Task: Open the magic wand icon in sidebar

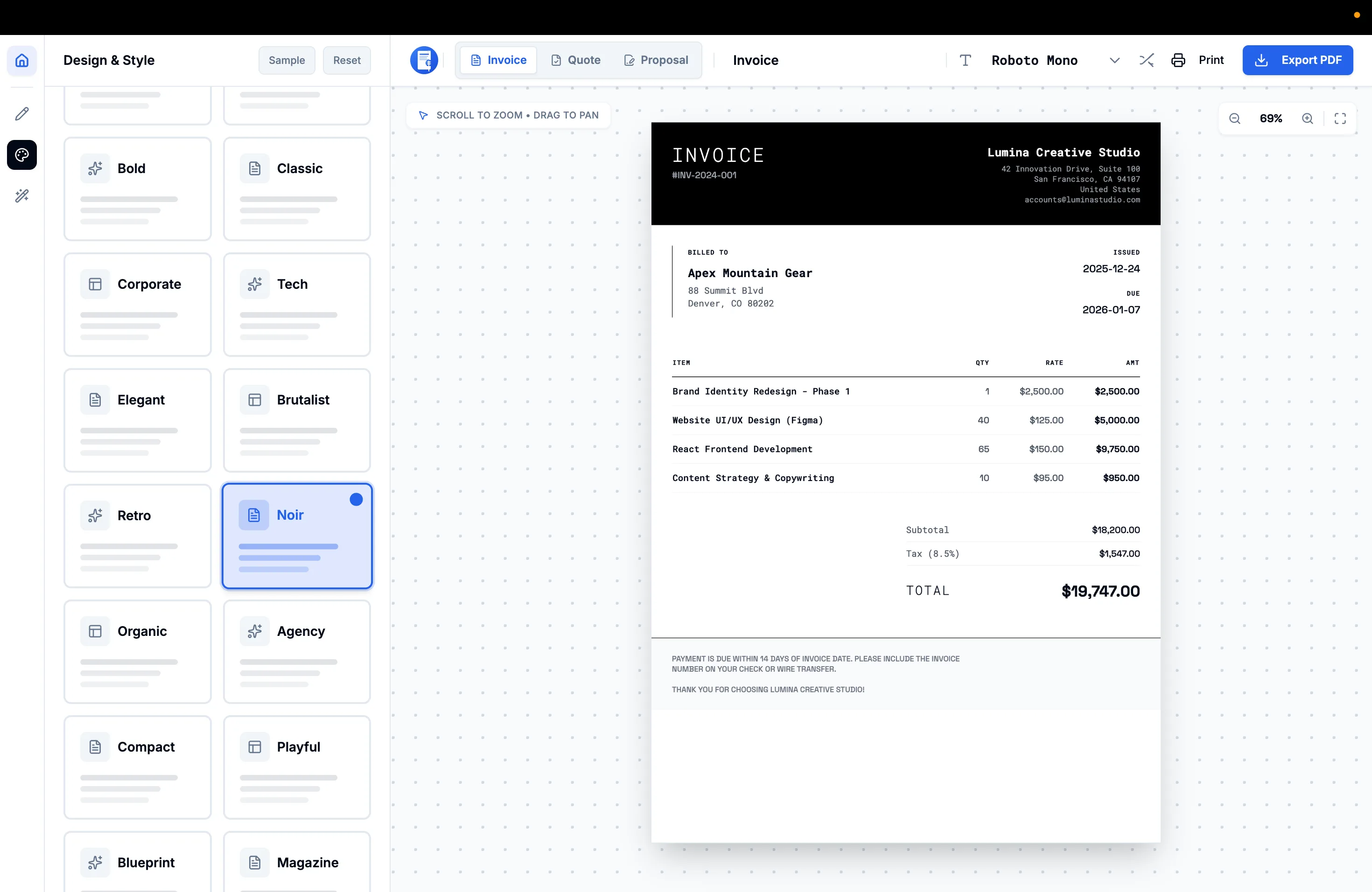Action: tap(22, 196)
